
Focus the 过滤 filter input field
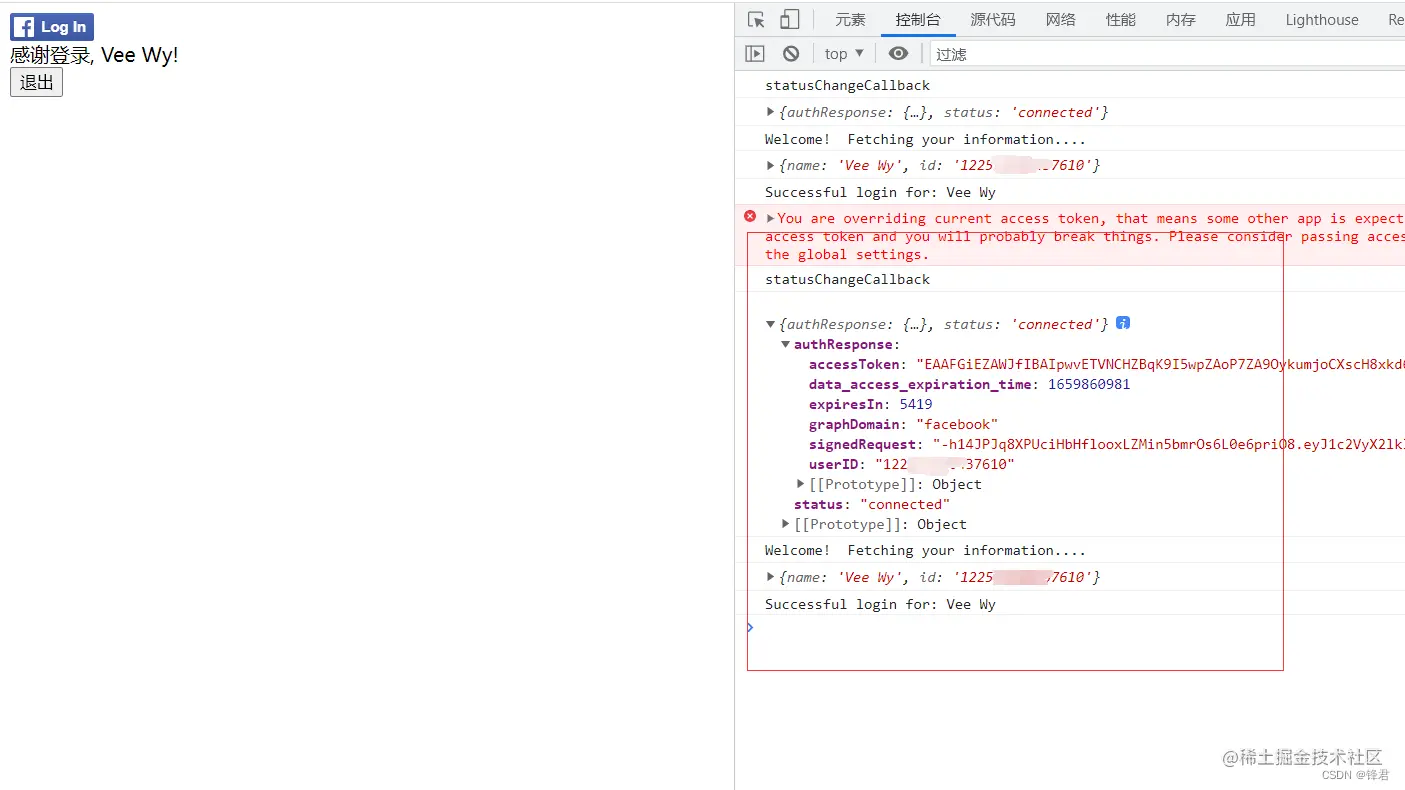1167,54
